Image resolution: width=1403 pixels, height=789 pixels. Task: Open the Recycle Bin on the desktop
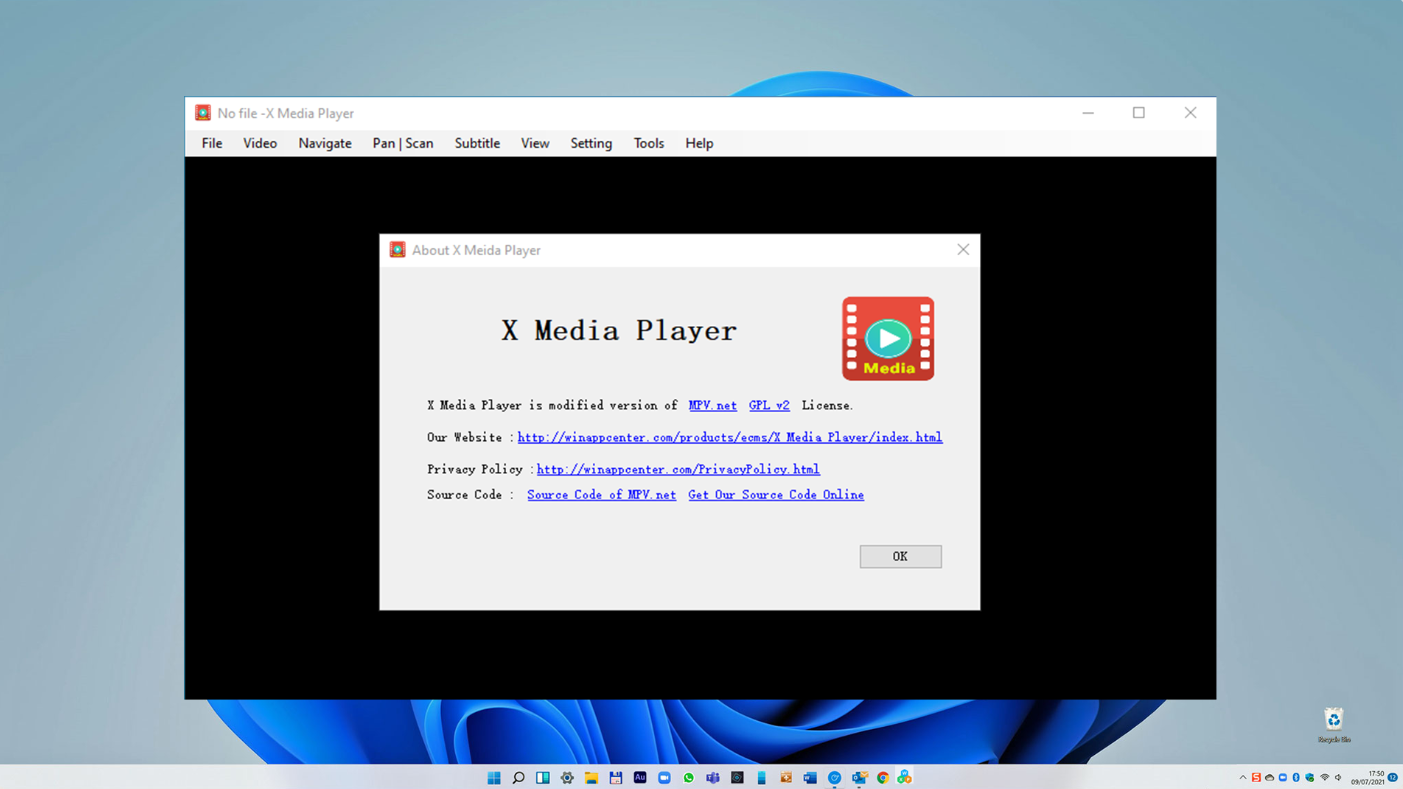[1333, 721]
